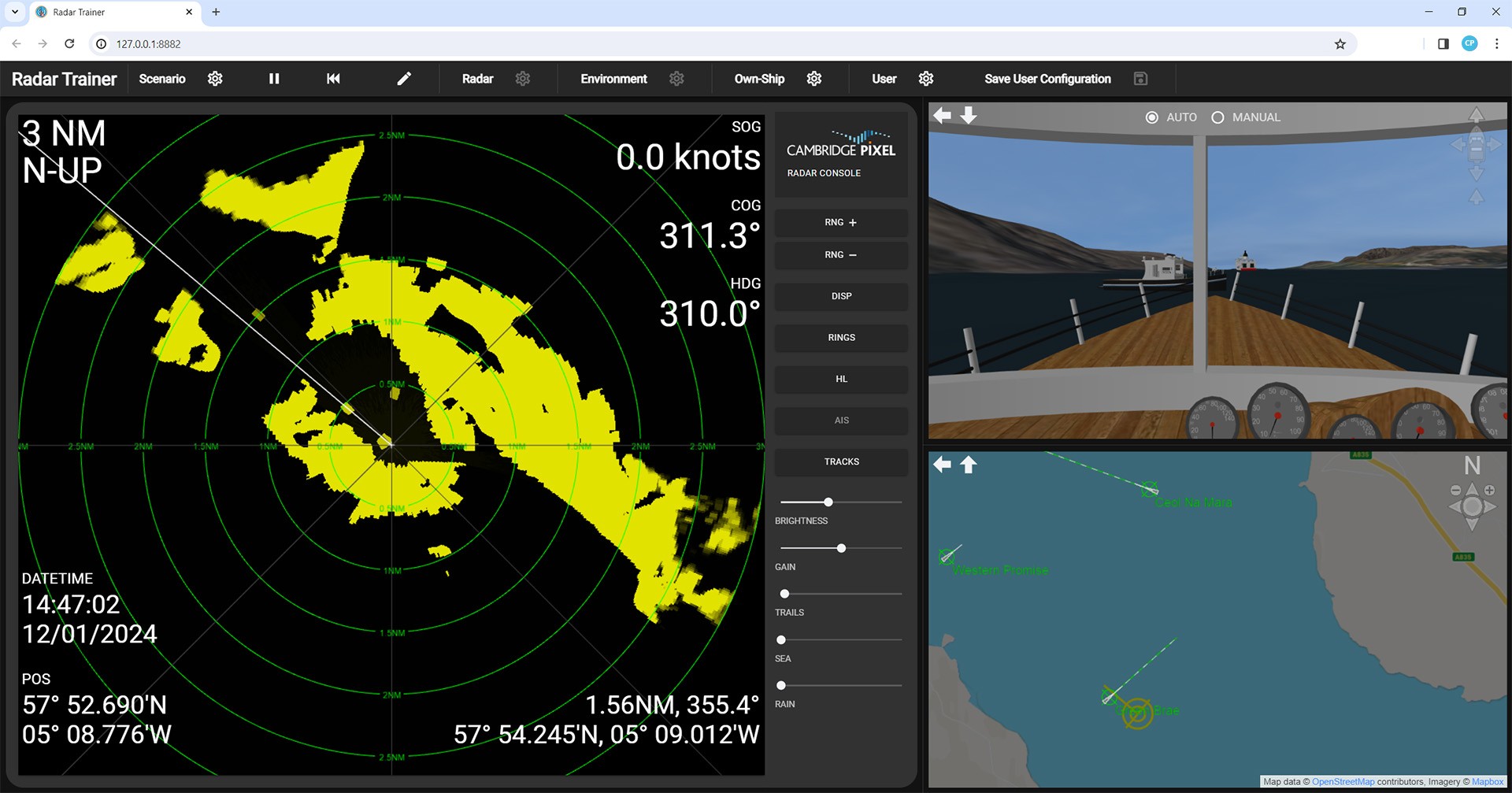This screenshot has height=793, width=1512.
Task: Restart the scenario from the beginning
Action: (333, 79)
